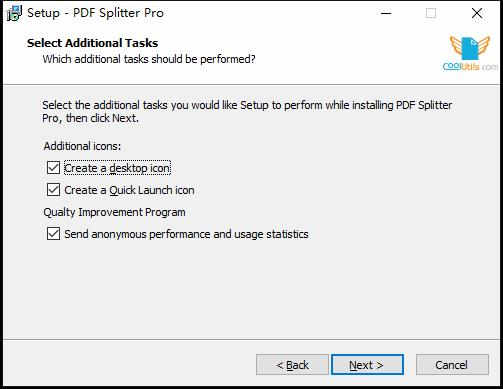Uncheck the Create a desktop icon checkbox
This screenshot has height=389, width=503.
(53, 168)
